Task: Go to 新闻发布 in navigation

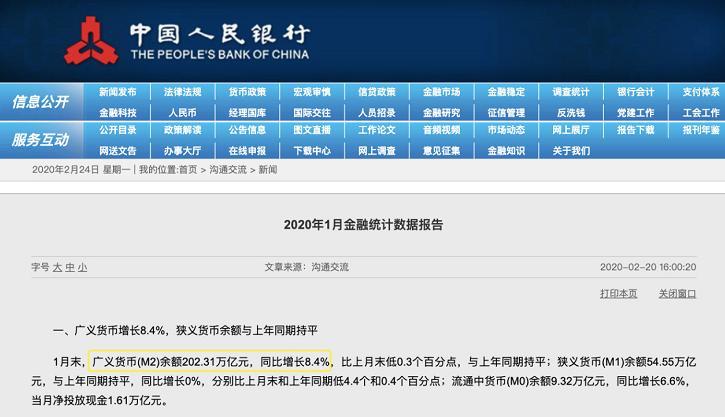Action: [x=117, y=92]
